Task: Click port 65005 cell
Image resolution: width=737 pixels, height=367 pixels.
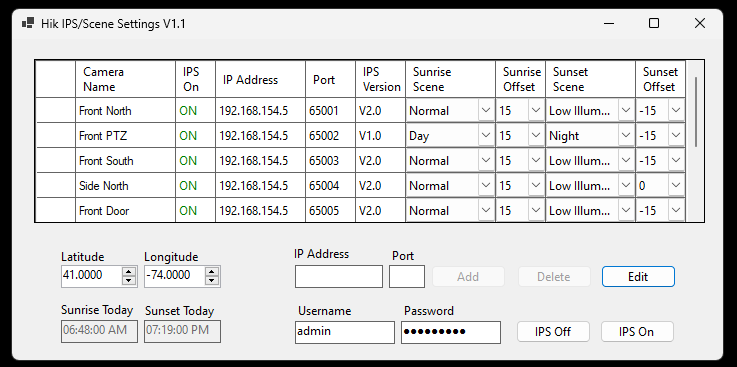Action: (x=330, y=211)
